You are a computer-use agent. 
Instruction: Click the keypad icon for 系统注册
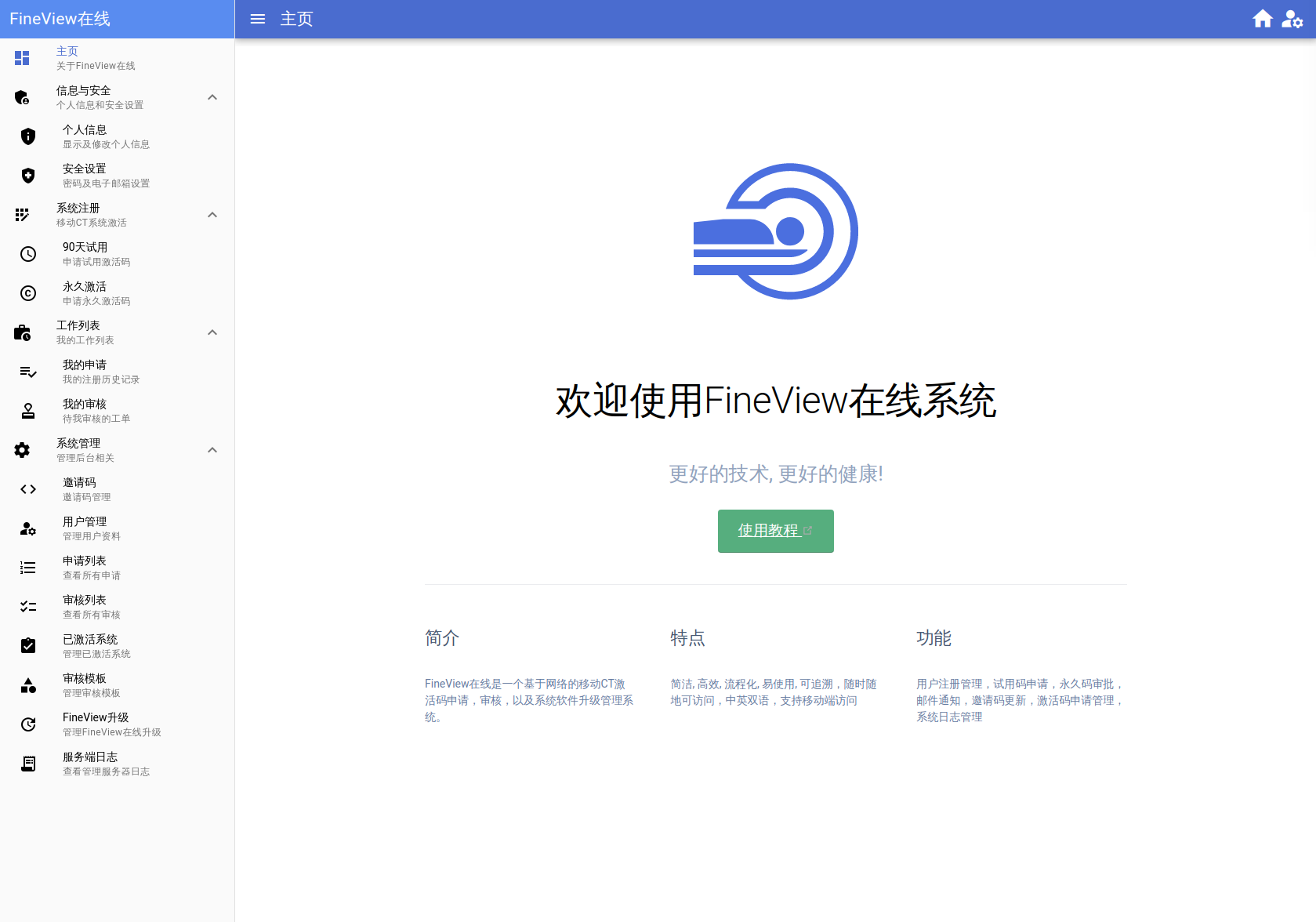(22, 215)
